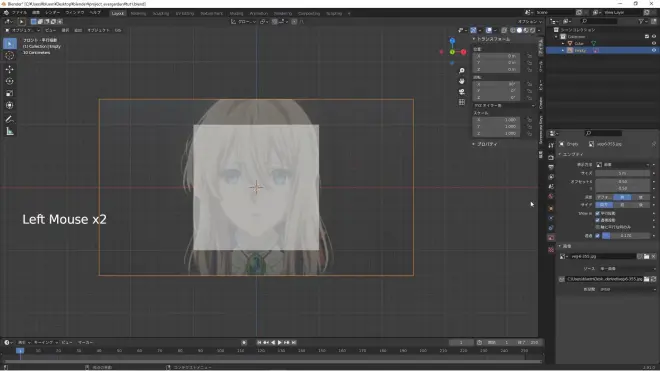660x371 pixels.
Task: Click the green Y axis gizmo ball
Action: pos(452,52)
